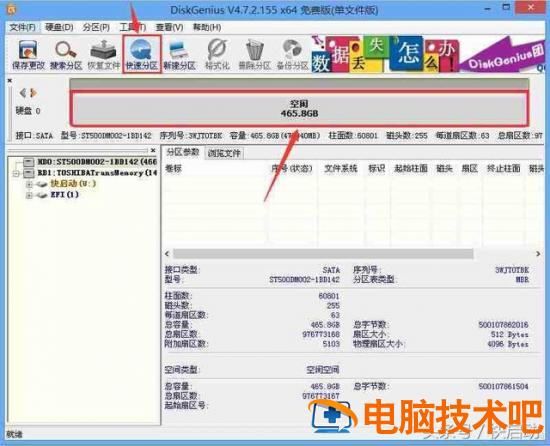Launch the 快速分区 (Quick Partition) tool
The image size is (550, 446).
[x=142, y=55]
